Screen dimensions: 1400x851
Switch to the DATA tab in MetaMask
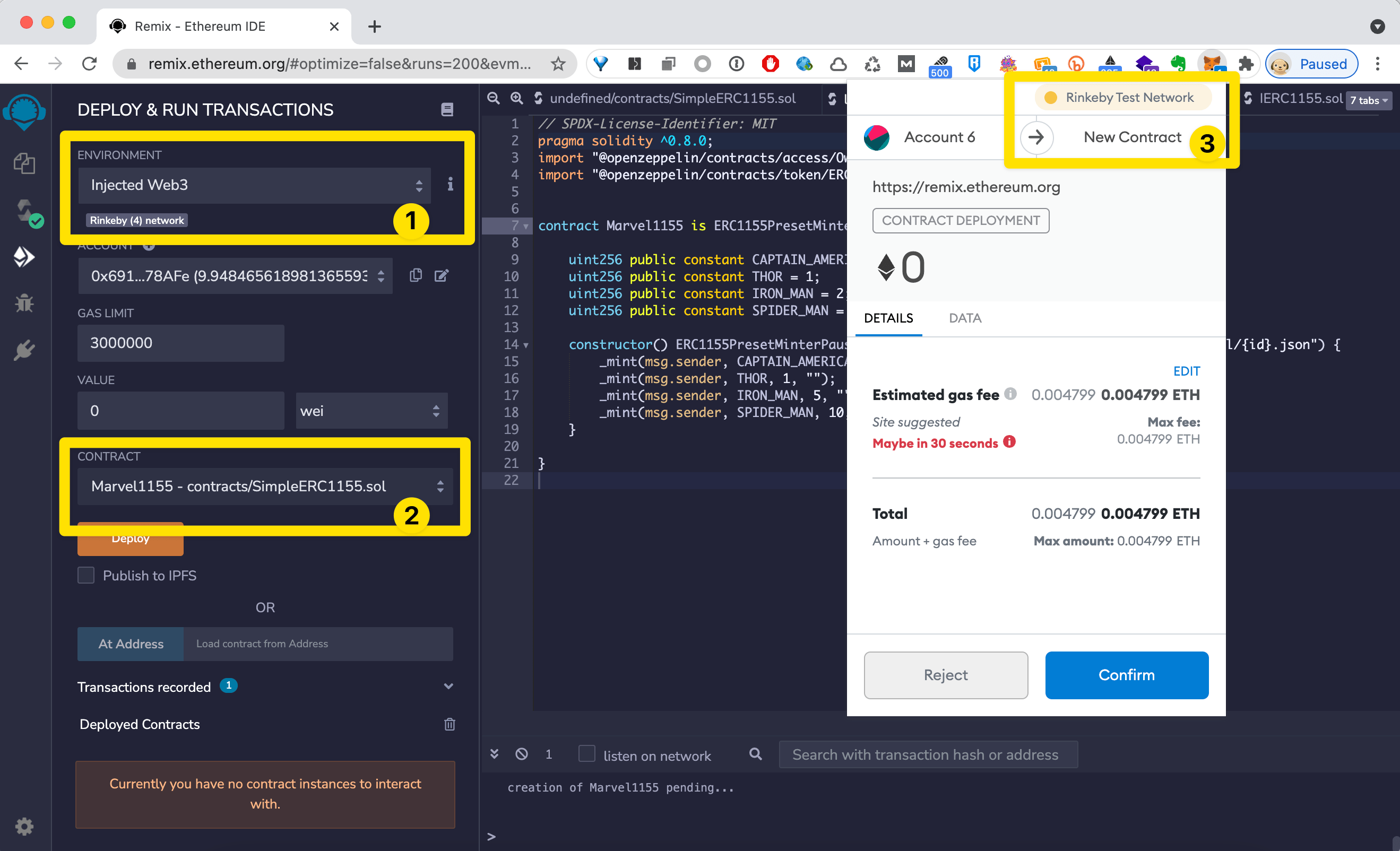[x=965, y=318]
